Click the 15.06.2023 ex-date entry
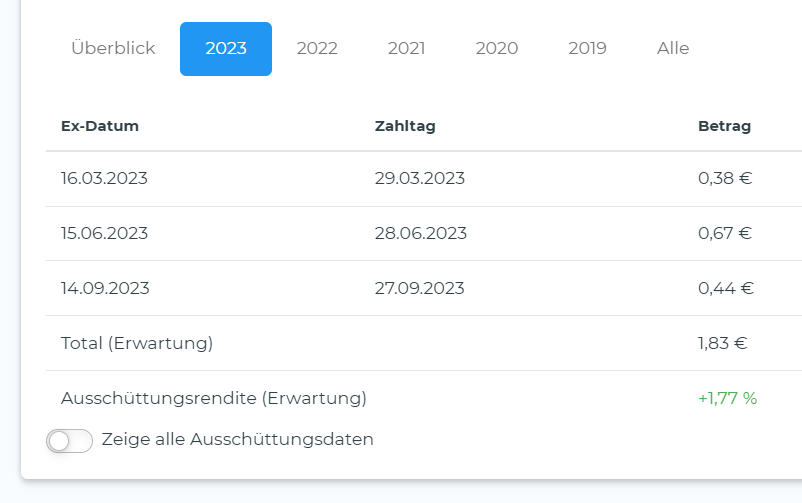The image size is (802, 503). (104, 234)
